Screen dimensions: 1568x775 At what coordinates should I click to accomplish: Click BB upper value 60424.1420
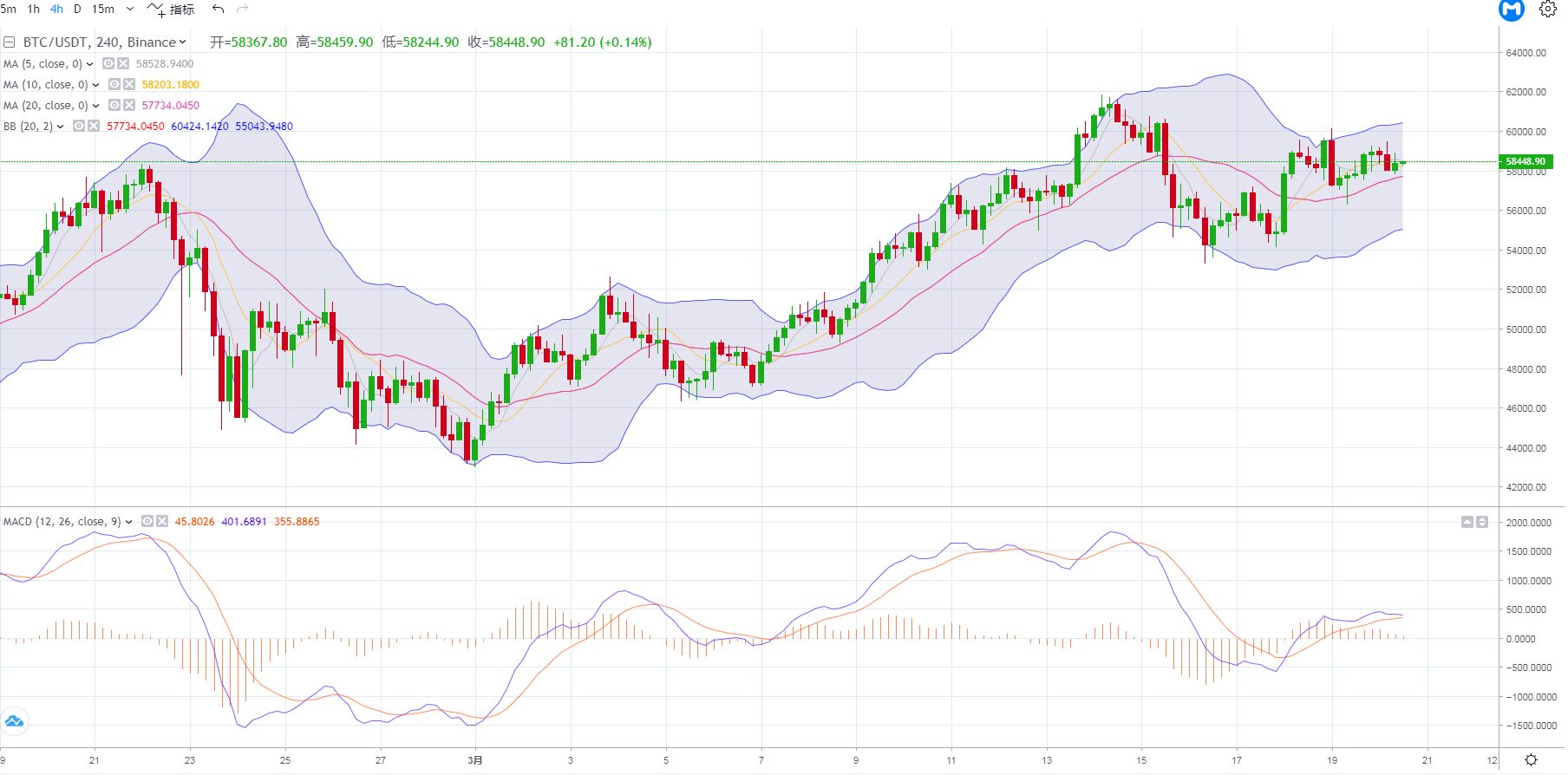(x=199, y=127)
